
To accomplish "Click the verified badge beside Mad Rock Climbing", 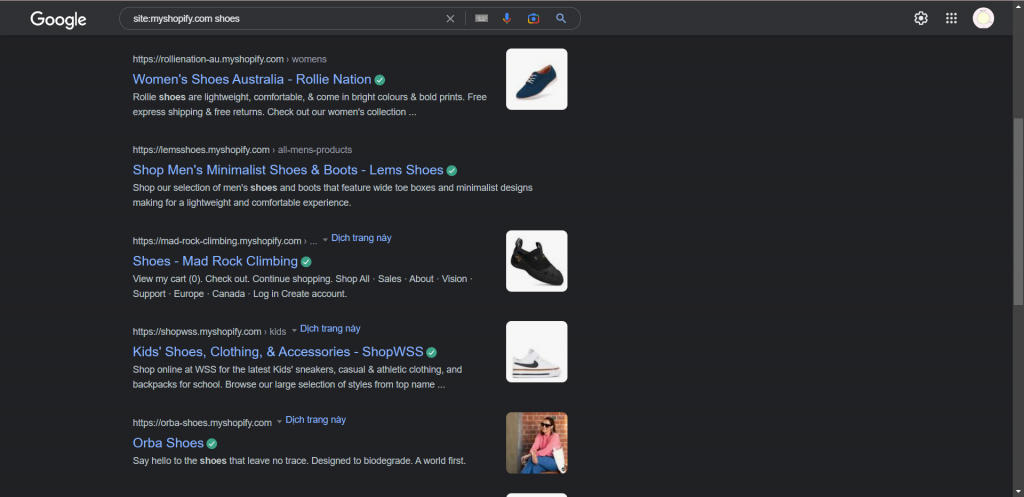I will pyautogui.click(x=306, y=262).
